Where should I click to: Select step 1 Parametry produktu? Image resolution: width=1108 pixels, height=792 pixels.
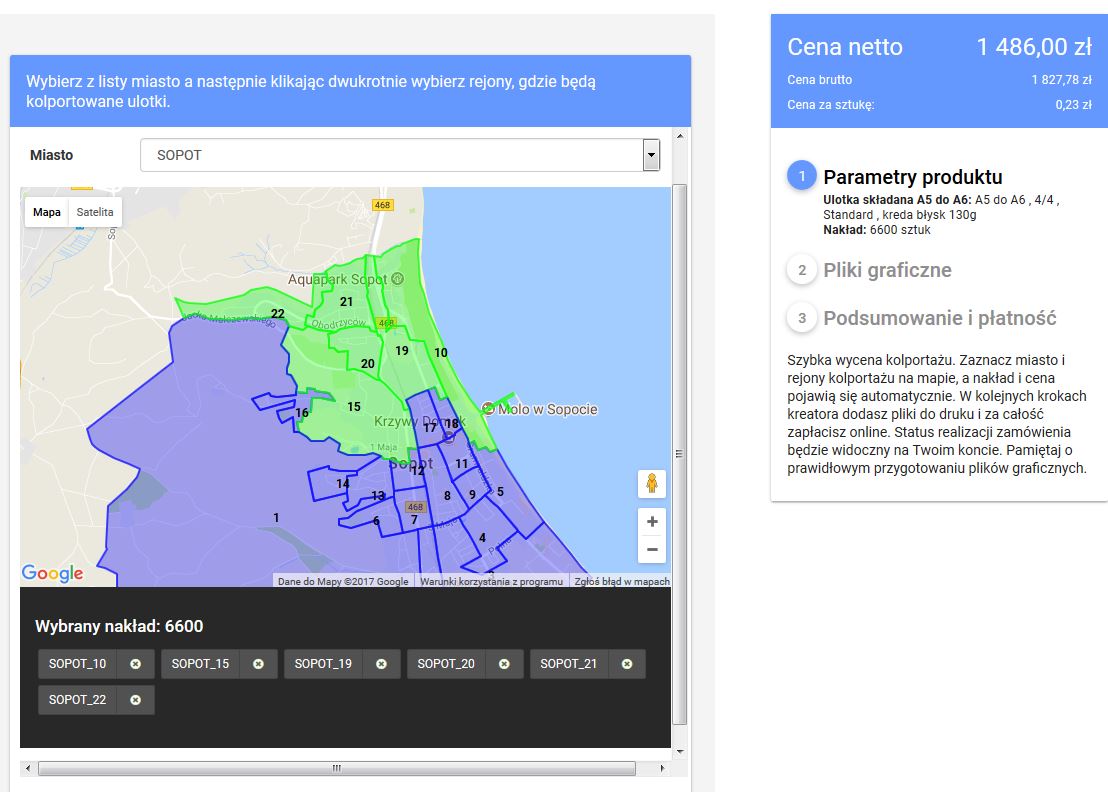pyautogui.click(x=911, y=177)
